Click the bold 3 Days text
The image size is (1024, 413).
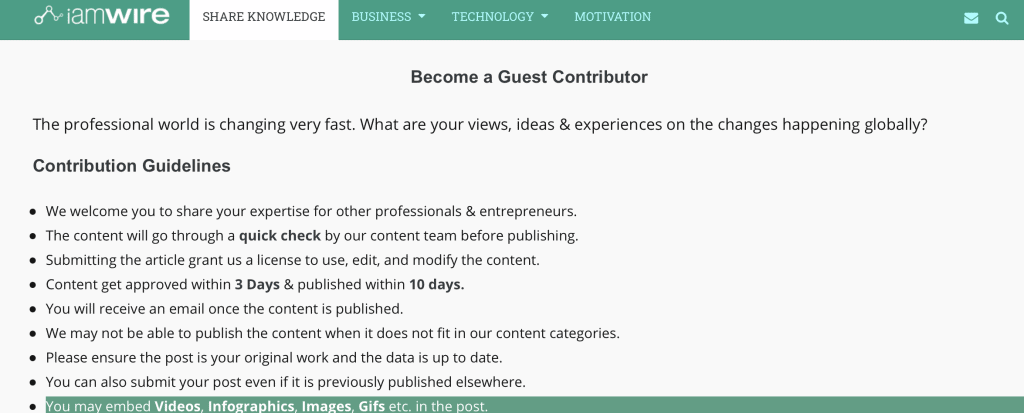(x=257, y=284)
